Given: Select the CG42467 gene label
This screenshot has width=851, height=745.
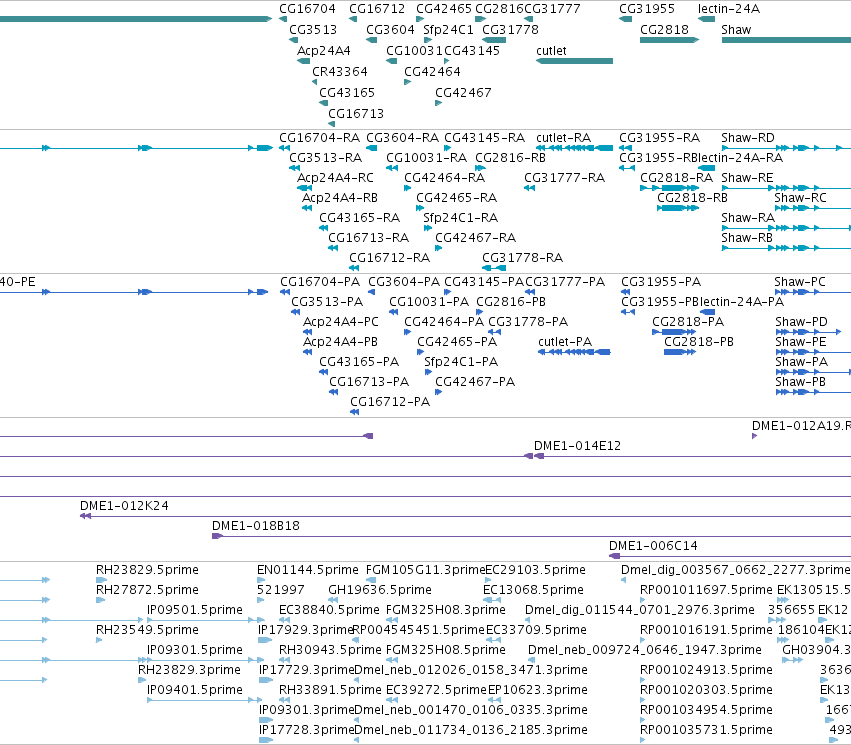Looking at the screenshot, I should 463,93.
